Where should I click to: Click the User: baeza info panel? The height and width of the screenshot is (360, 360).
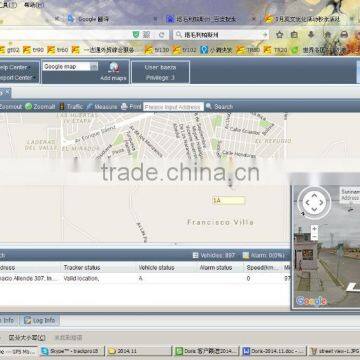coord(161,72)
